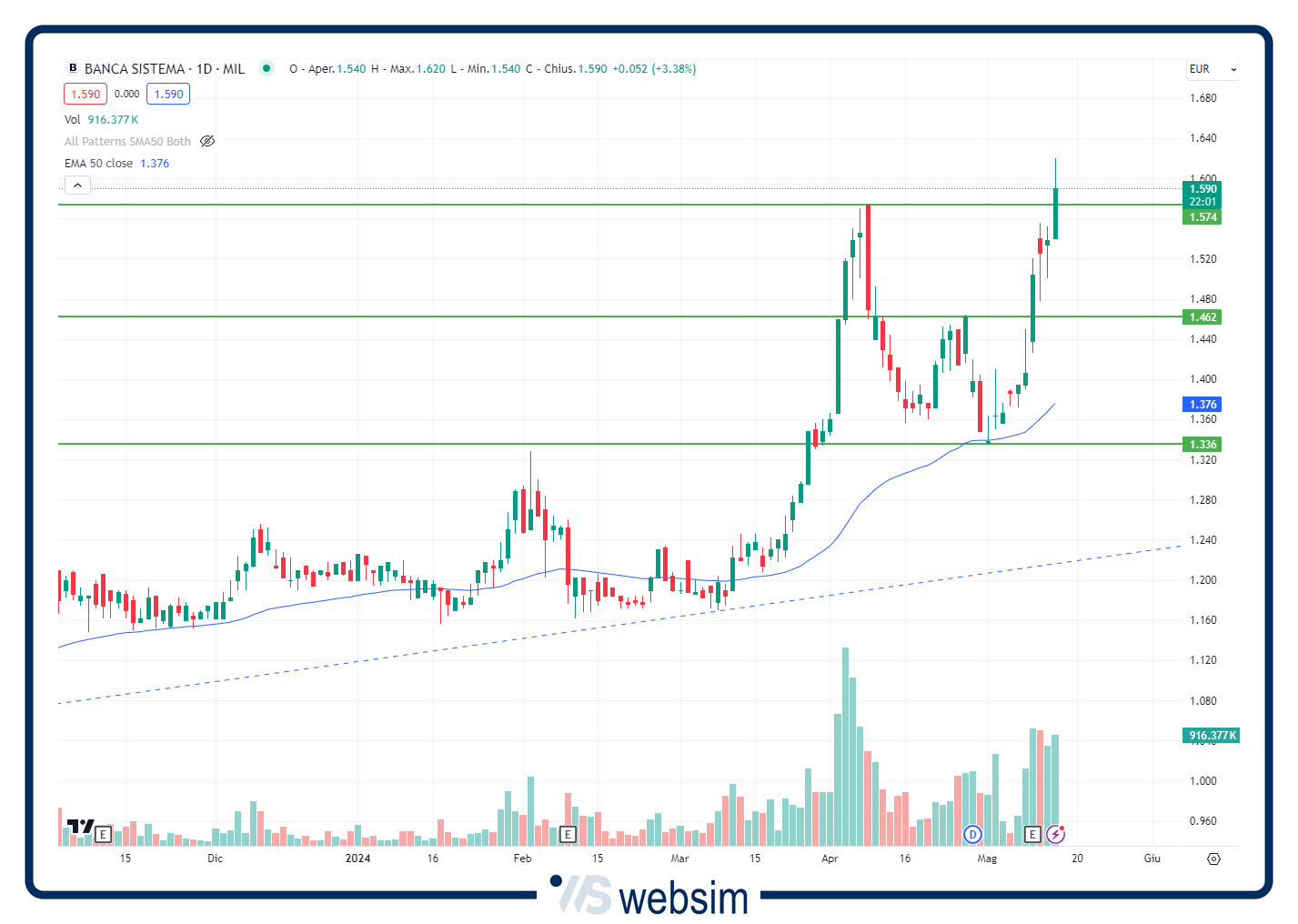Viewport: 1298px width, 924px height.
Task: Select the EMA 50 close indicator legend
Action: 98,164
